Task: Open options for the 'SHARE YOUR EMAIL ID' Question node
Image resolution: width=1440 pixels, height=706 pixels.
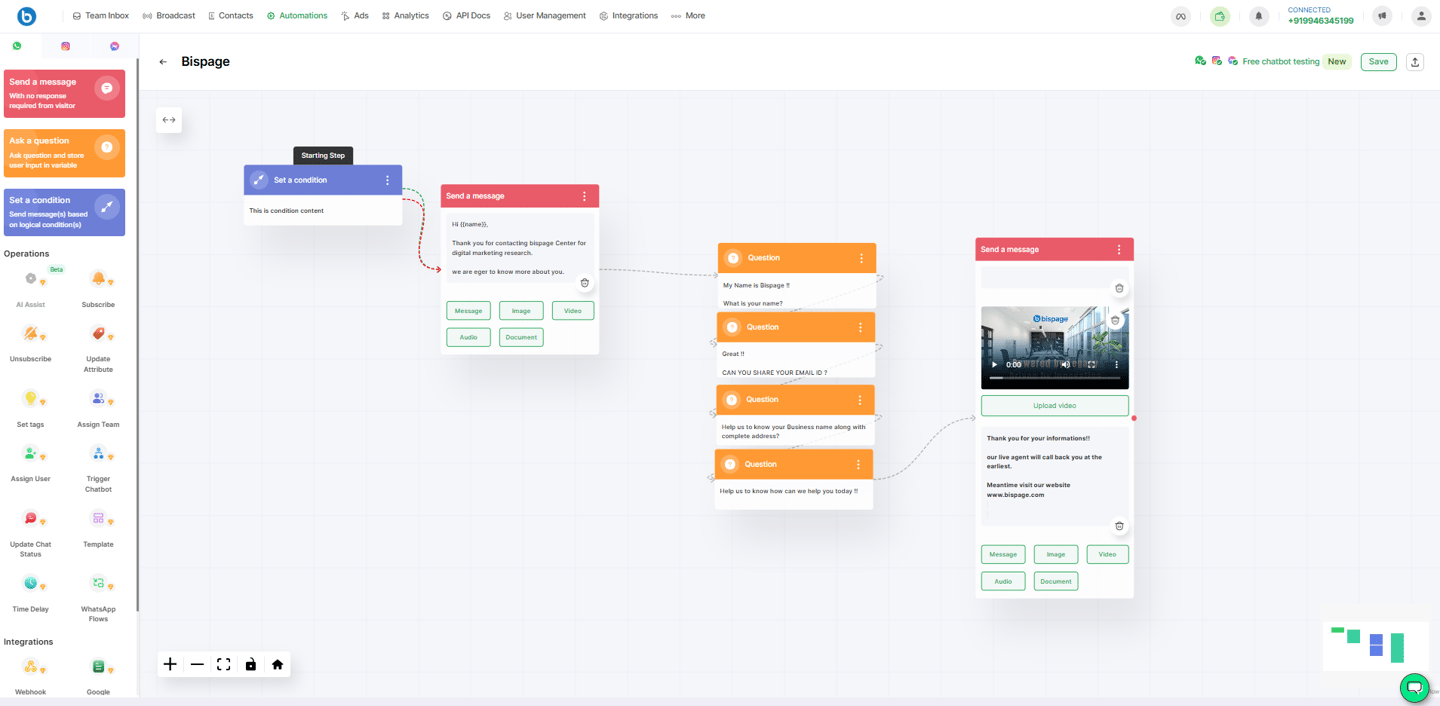Action: point(860,327)
